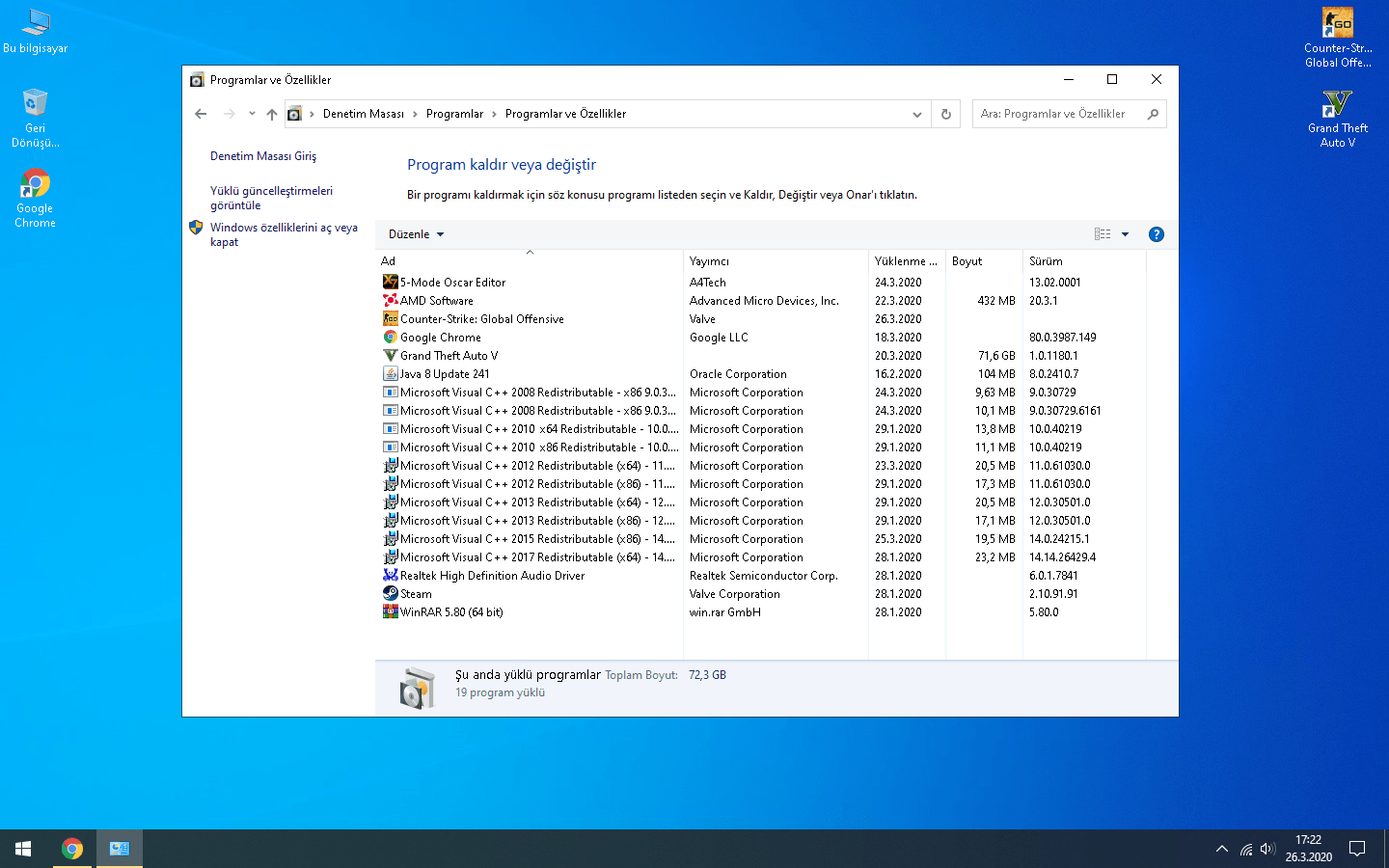The image size is (1389, 868).
Task: Refresh the Programs and Features list
Action: point(946,114)
